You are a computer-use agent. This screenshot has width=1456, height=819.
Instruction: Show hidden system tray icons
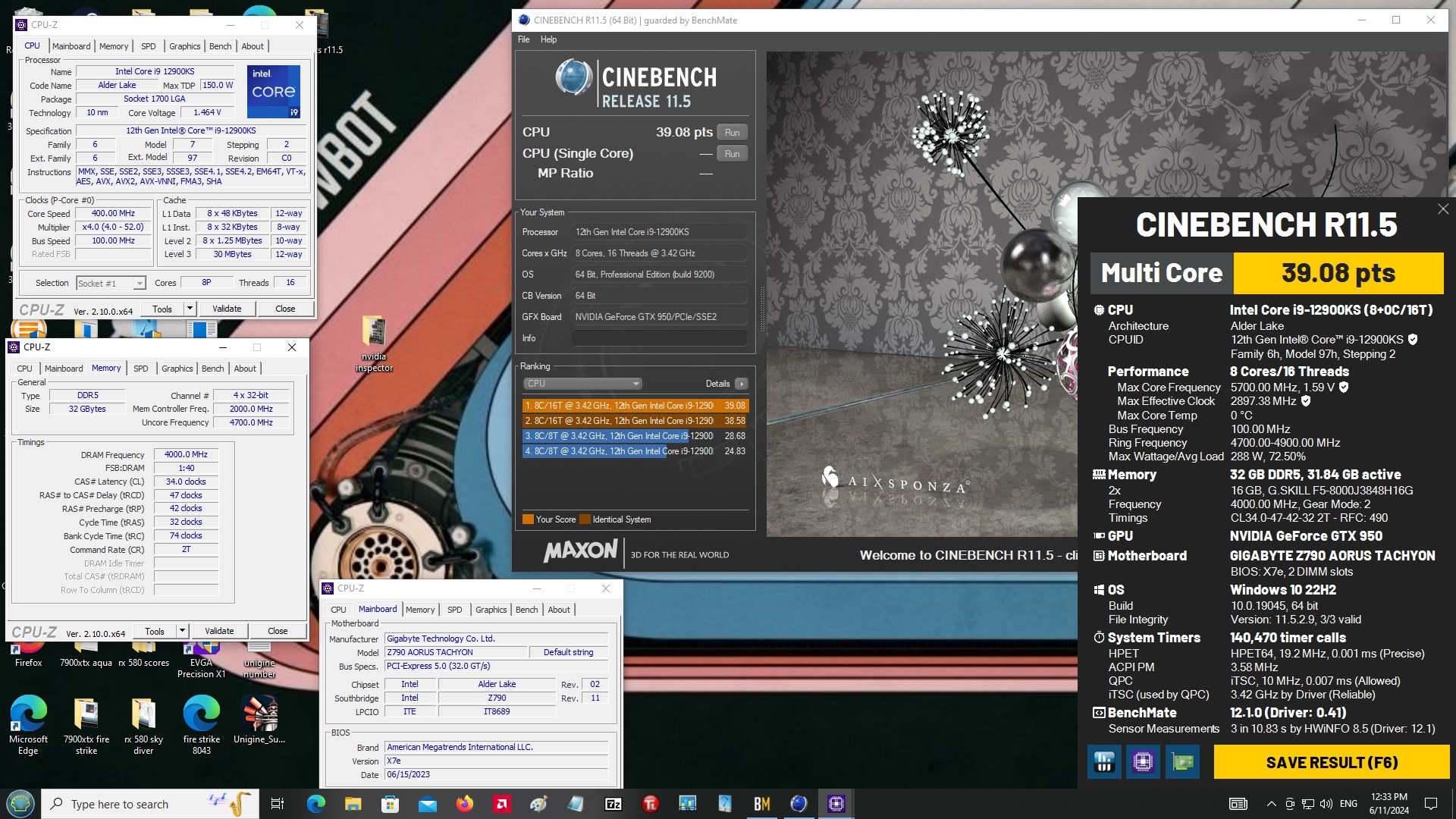click(x=1271, y=804)
